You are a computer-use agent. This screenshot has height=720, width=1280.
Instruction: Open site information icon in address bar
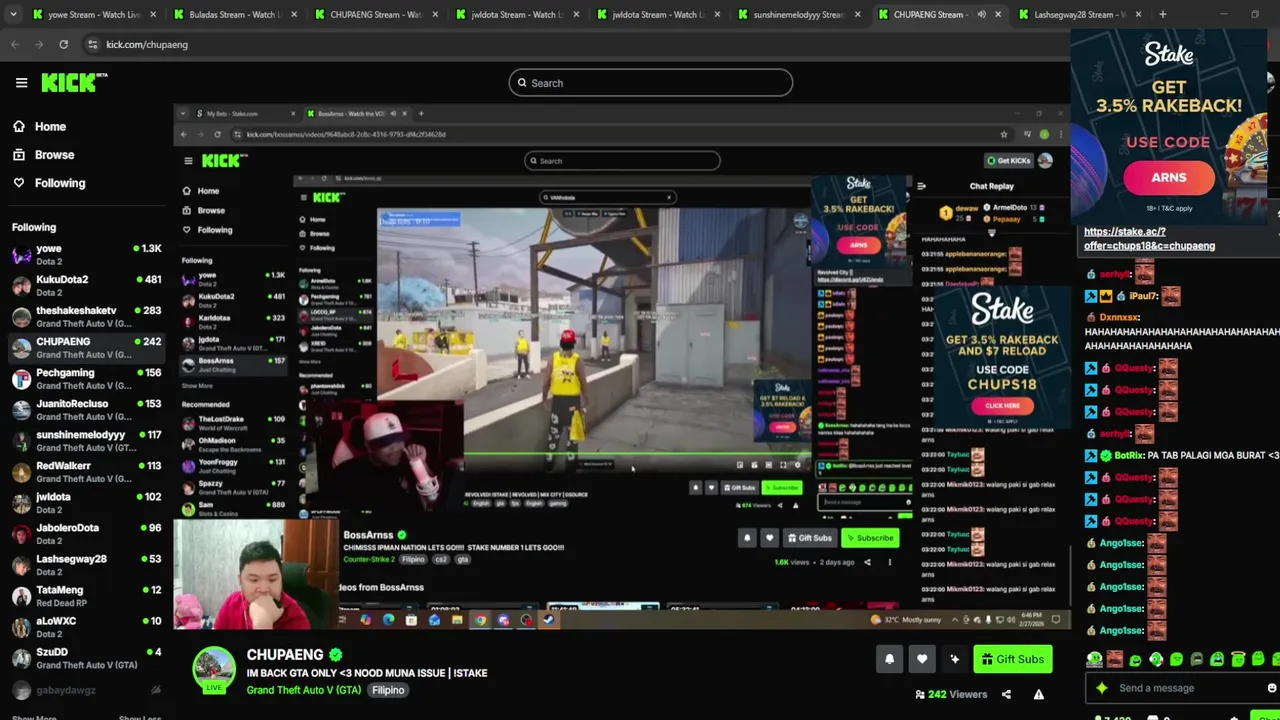click(92, 44)
